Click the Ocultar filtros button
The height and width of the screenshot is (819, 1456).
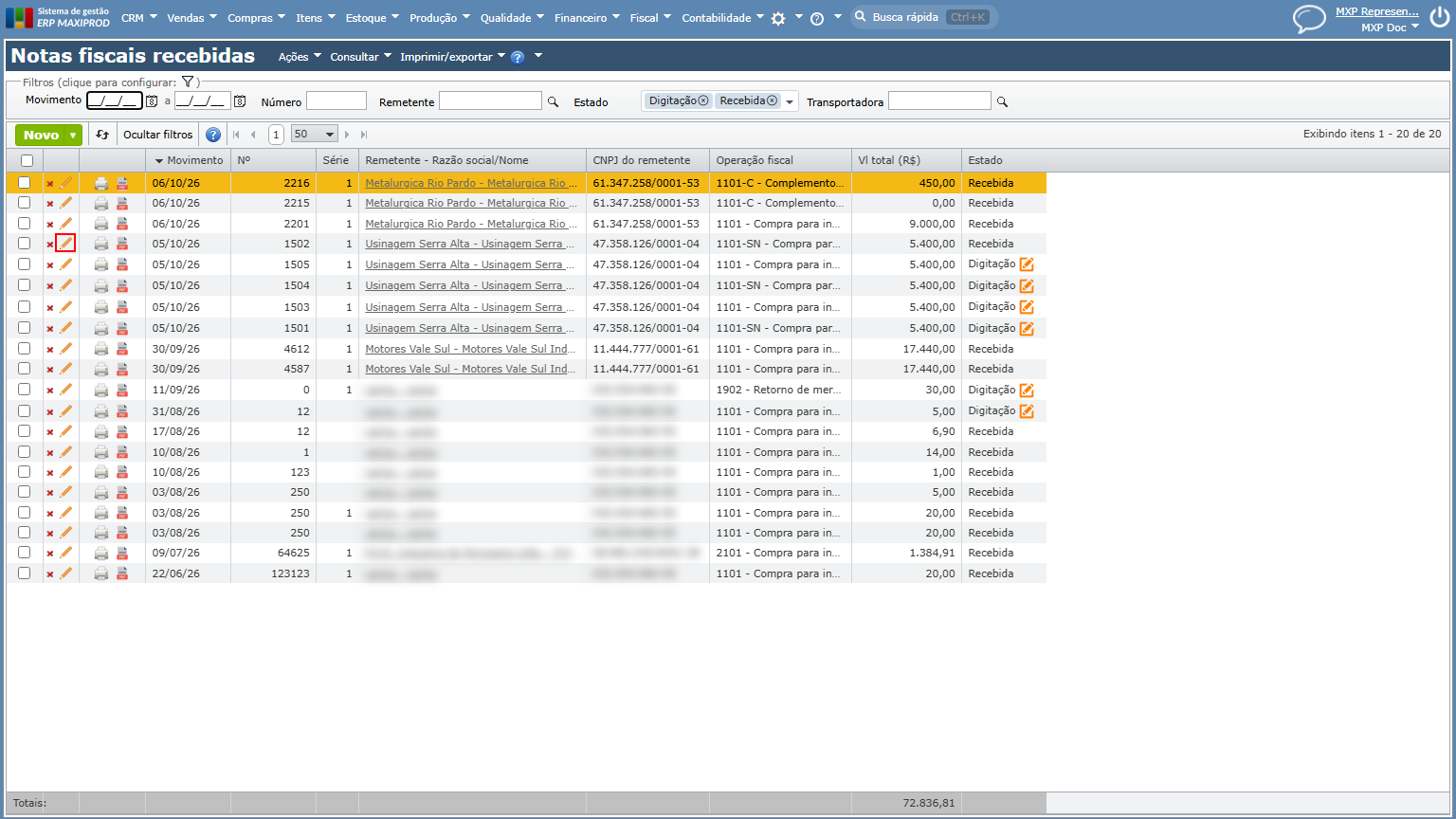(x=158, y=135)
